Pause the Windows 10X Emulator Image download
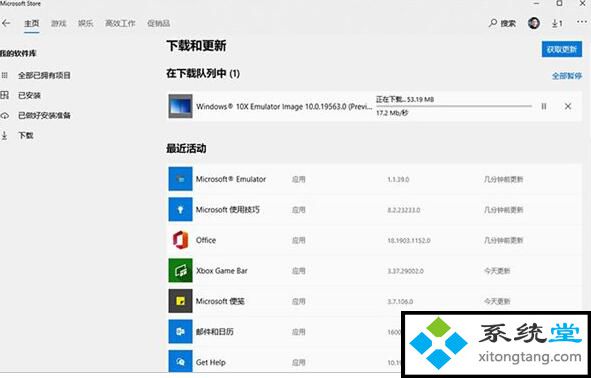The image size is (591, 378). 544,107
